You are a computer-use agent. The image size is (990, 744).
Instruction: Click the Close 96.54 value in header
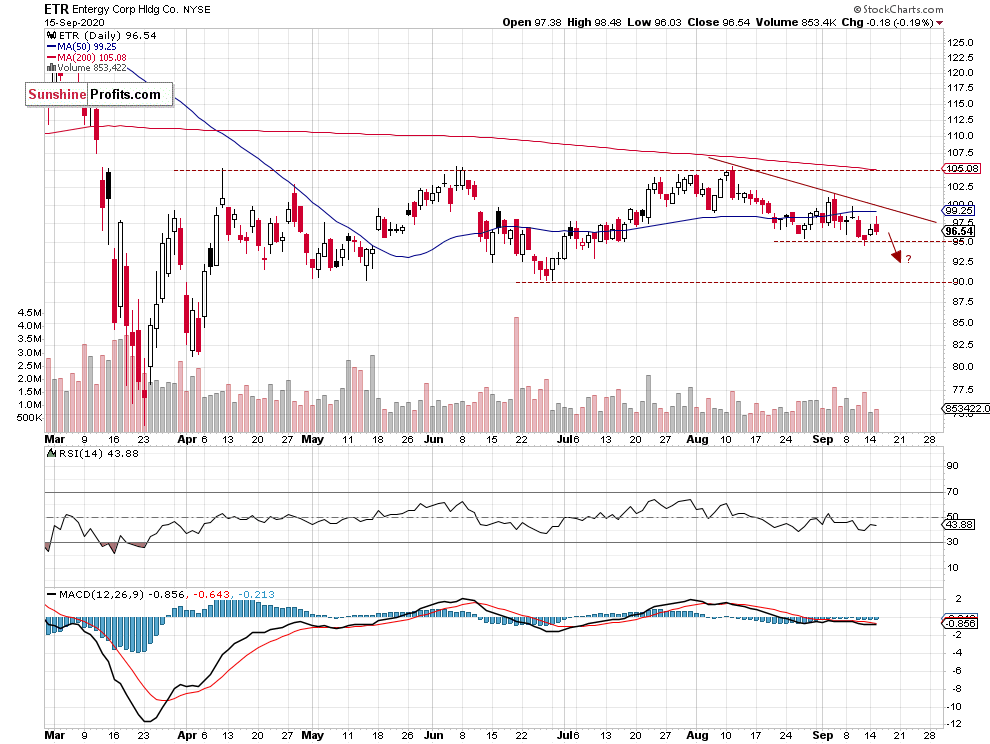719,22
